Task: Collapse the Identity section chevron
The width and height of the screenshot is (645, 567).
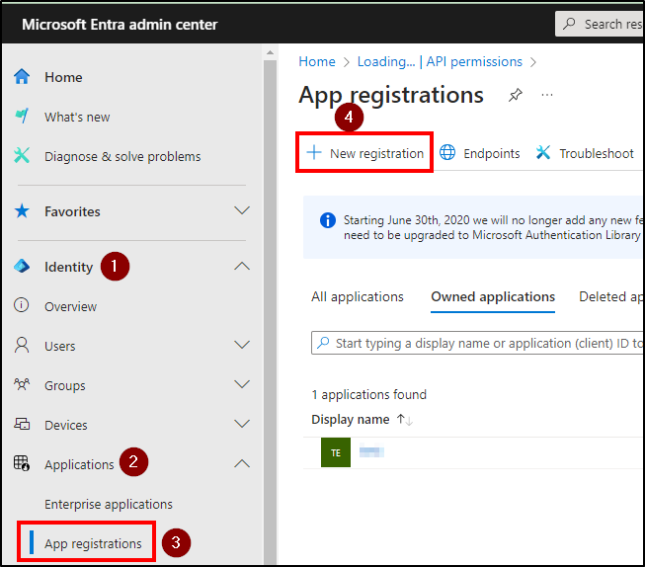Action: click(242, 266)
